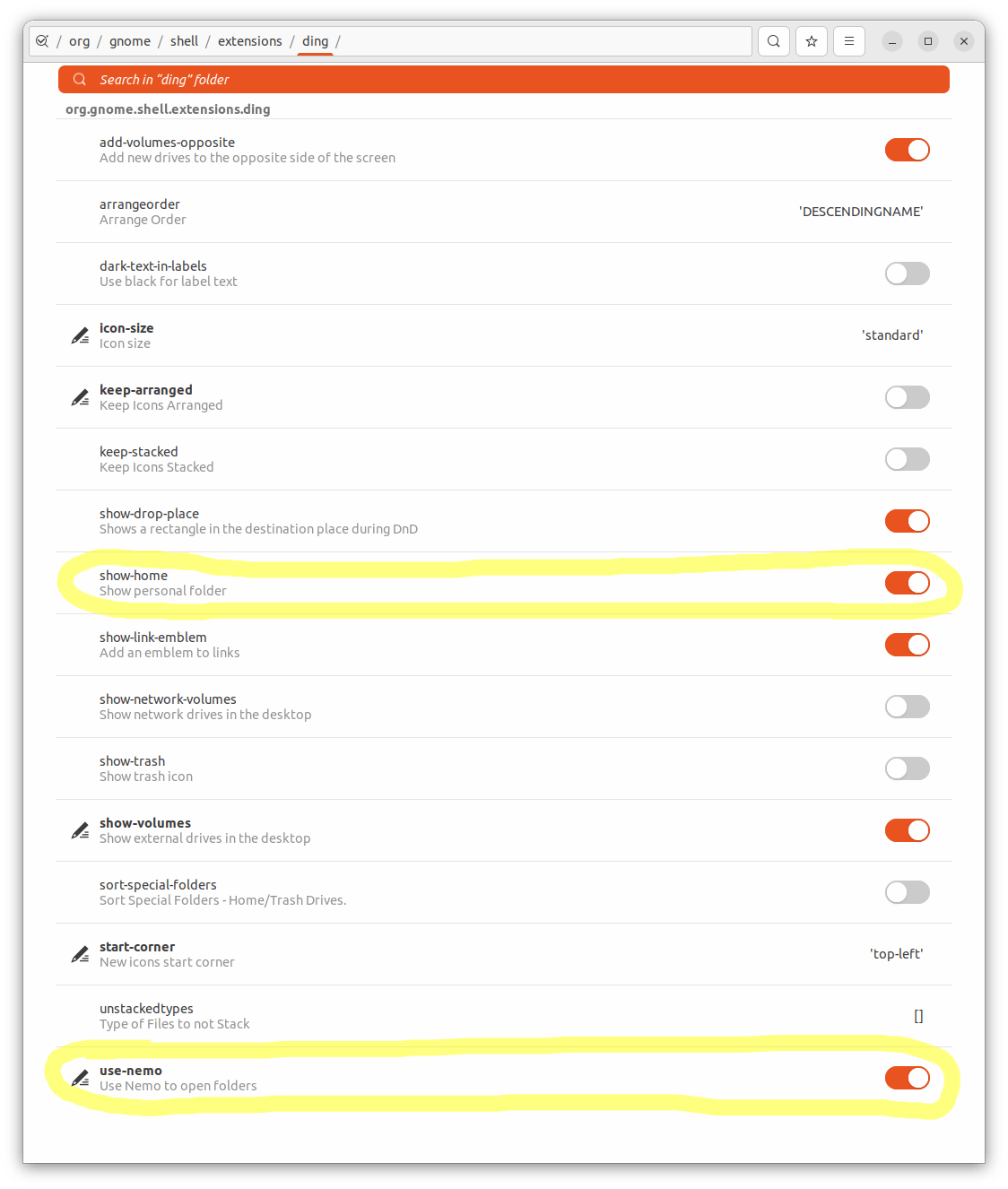
Task: Open the unstackedtypes key row
Action: coord(504,1016)
